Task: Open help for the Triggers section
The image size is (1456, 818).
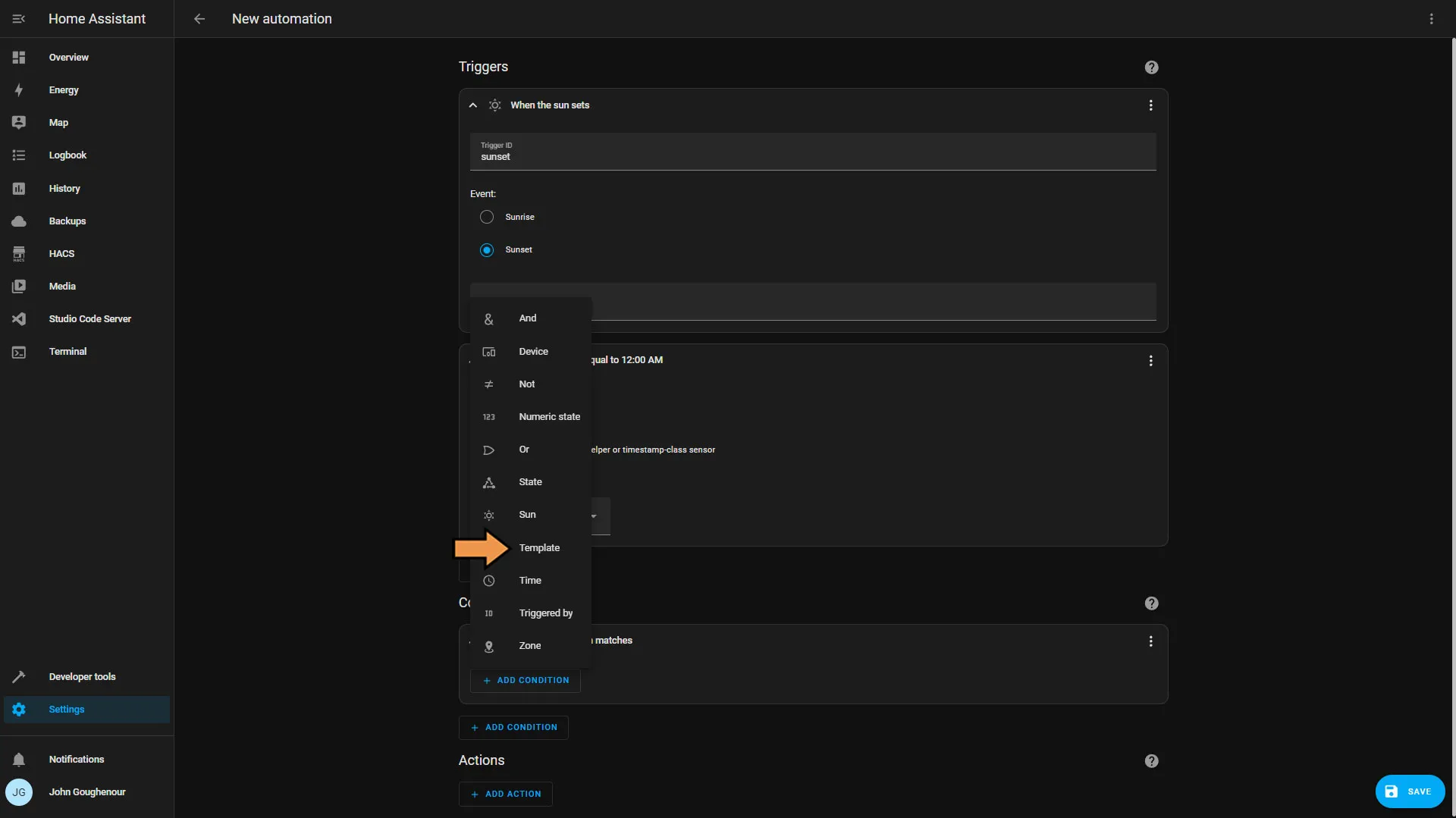Action: (1151, 67)
